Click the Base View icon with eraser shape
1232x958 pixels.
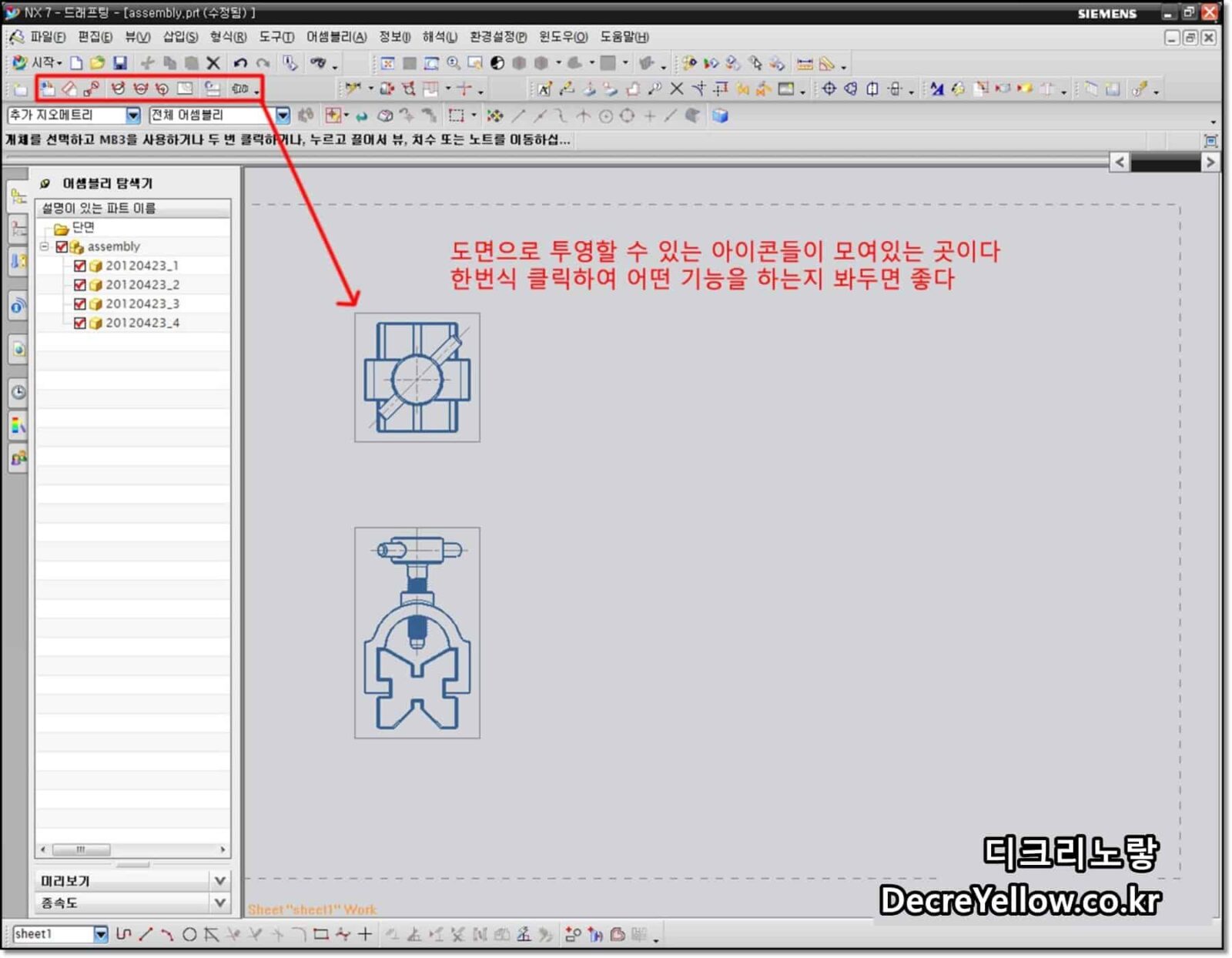tap(69, 89)
